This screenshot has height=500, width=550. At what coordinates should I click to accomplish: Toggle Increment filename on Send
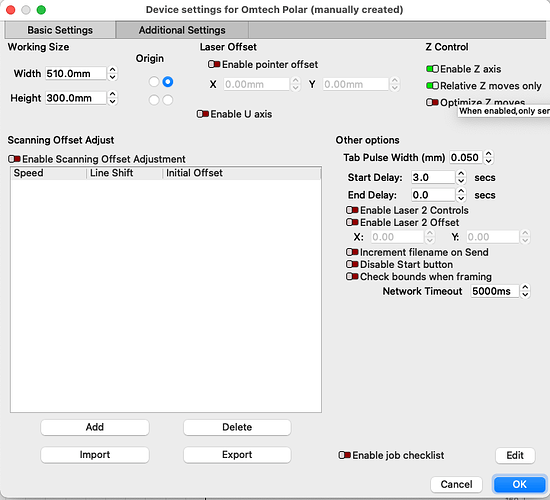[352, 252]
